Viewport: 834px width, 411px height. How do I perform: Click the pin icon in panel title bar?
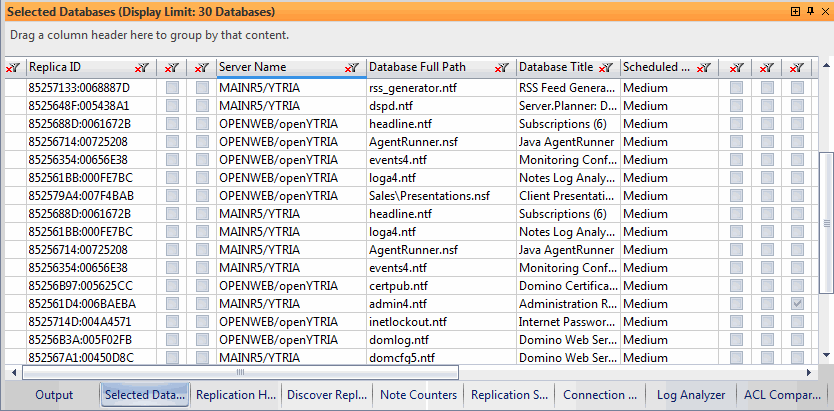(809, 11)
